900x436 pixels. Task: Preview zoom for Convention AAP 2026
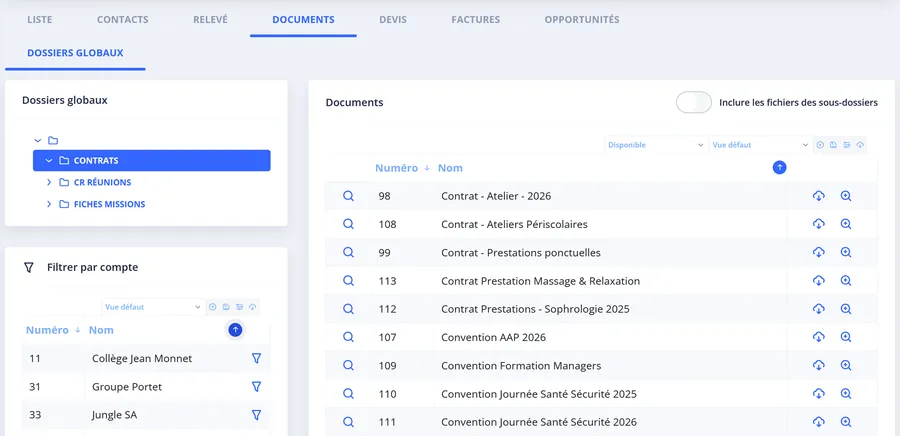point(845,337)
